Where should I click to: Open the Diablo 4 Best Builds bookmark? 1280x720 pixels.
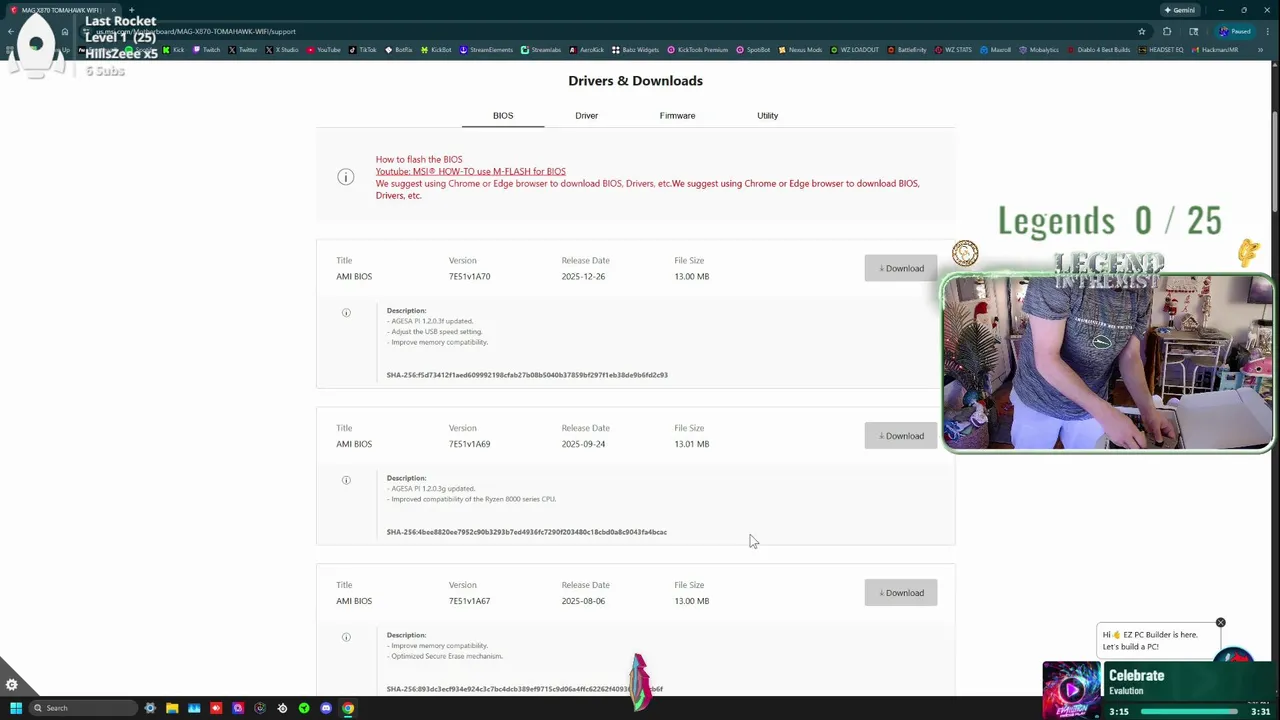point(1098,50)
